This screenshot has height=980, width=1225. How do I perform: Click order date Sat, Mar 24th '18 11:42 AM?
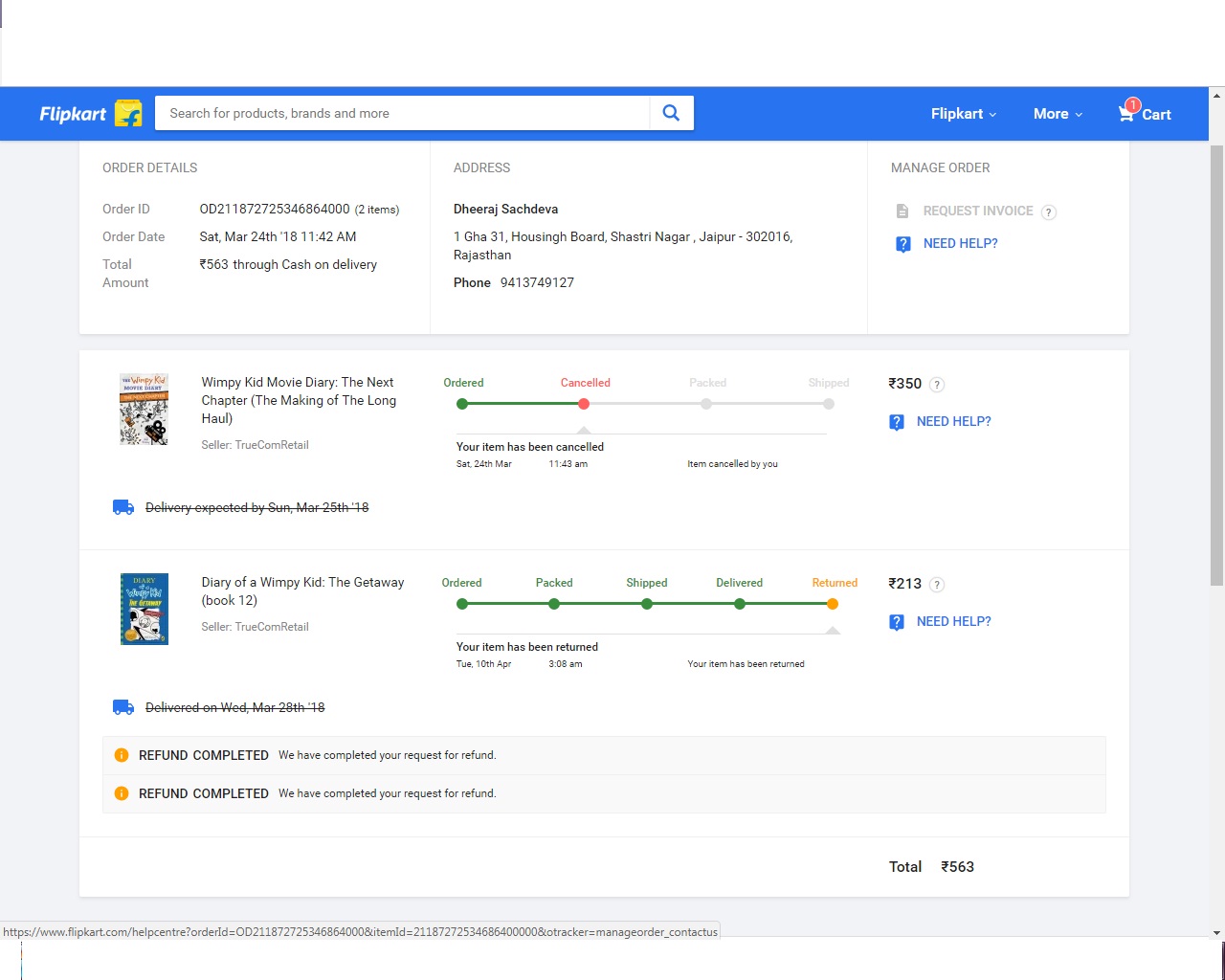(278, 236)
